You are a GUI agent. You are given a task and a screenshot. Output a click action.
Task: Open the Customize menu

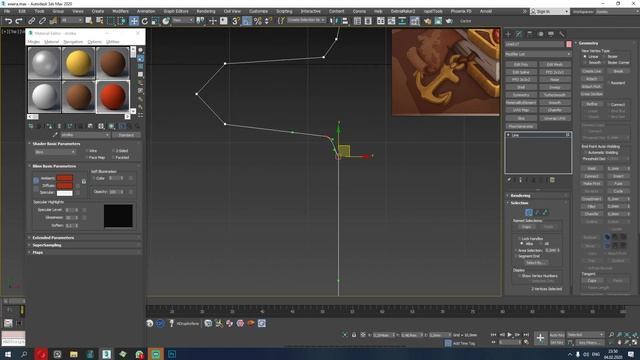click(258, 11)
